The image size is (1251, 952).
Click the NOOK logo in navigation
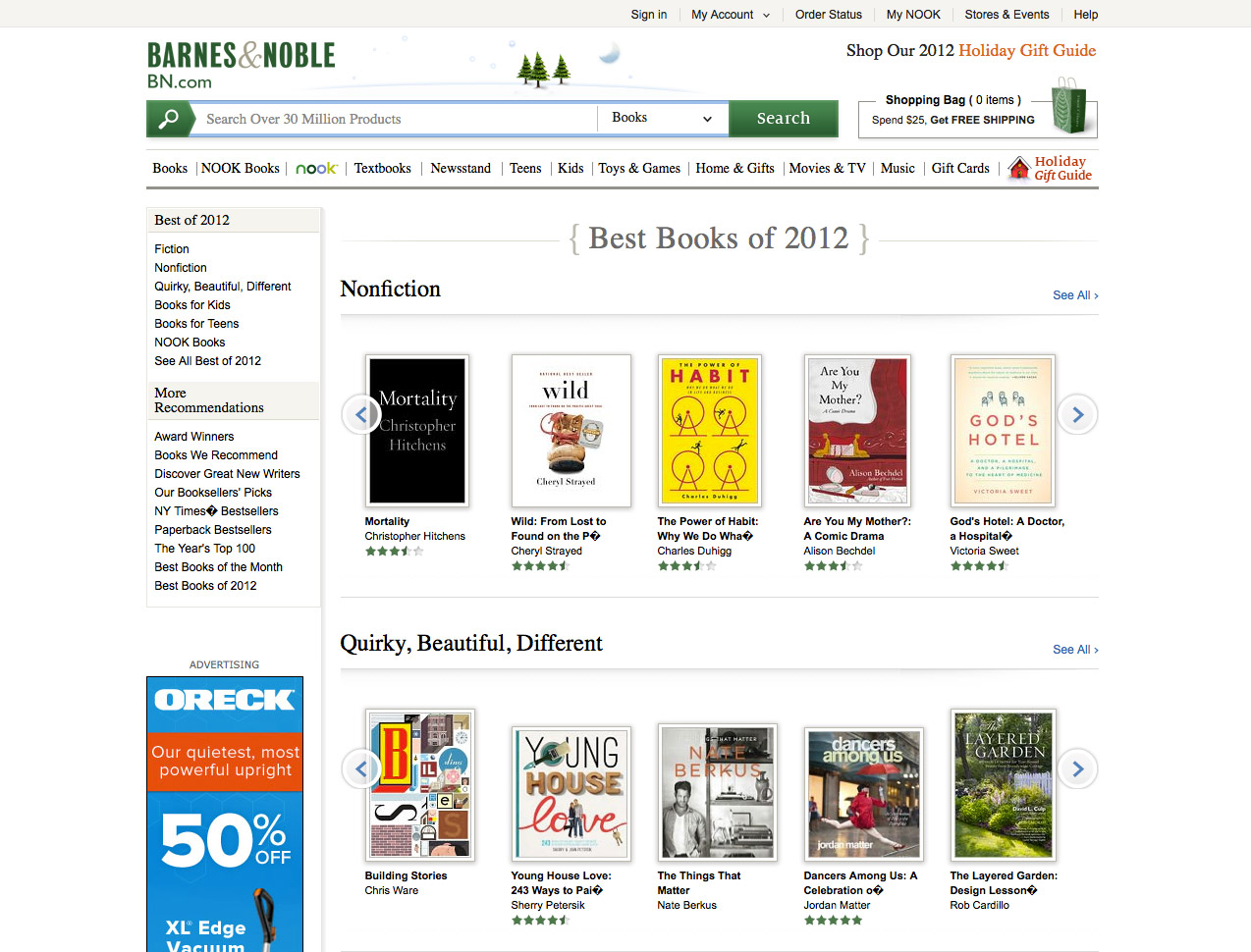(x=316, y=169)
